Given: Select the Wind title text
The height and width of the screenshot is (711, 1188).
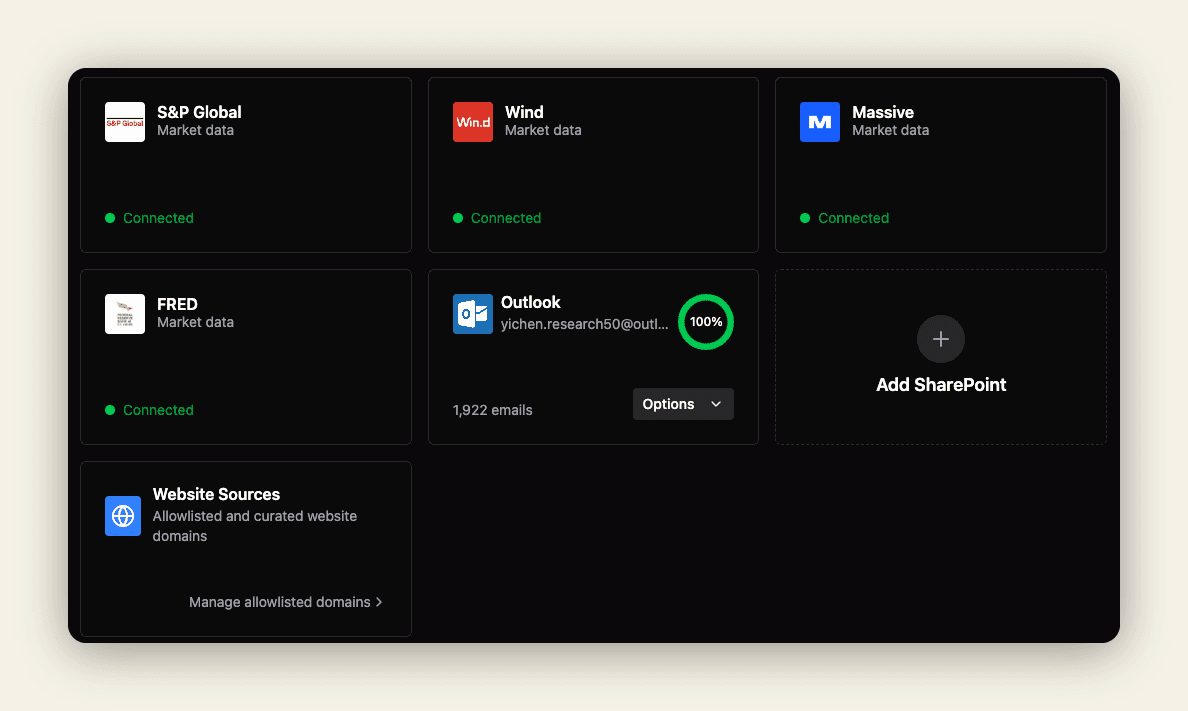Looking at the screenshot, I should tap(524, 112).
